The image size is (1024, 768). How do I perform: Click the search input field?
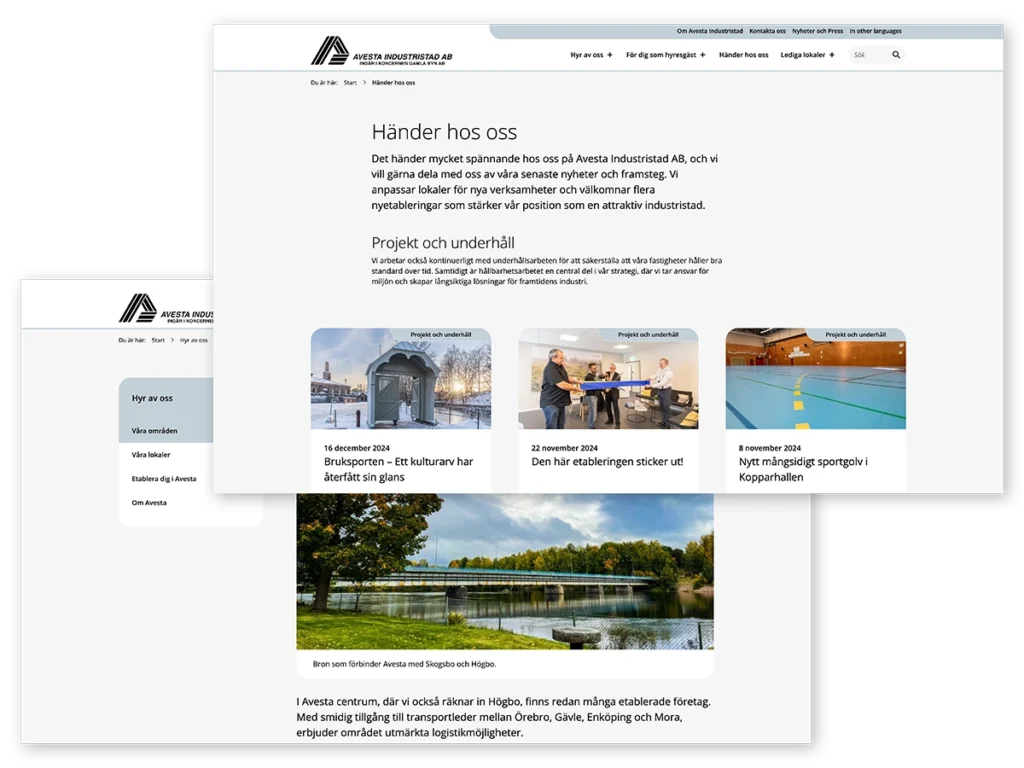click(863, 55)
